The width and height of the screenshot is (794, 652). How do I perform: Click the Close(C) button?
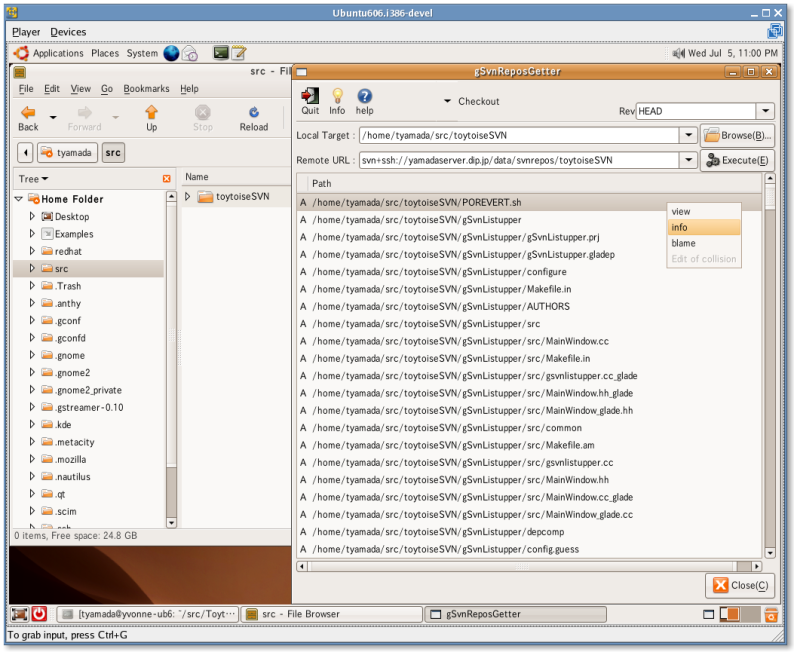[x=739, y=585]
